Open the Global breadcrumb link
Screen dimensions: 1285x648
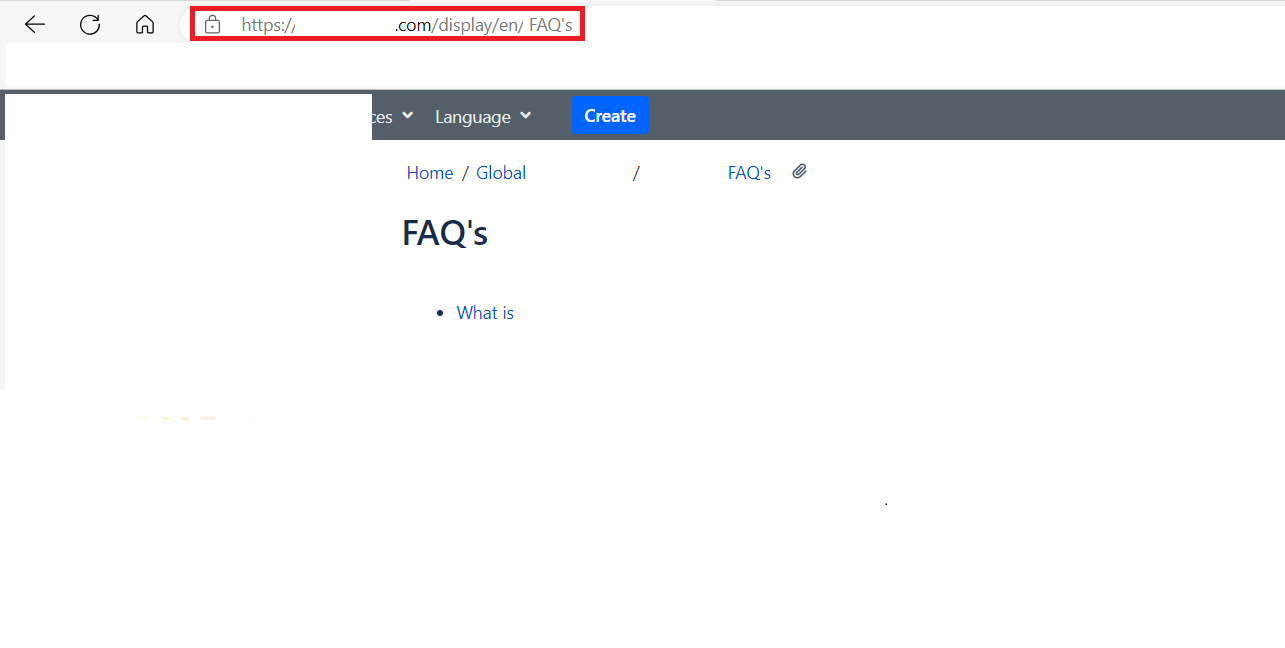[x=501, y=173]
